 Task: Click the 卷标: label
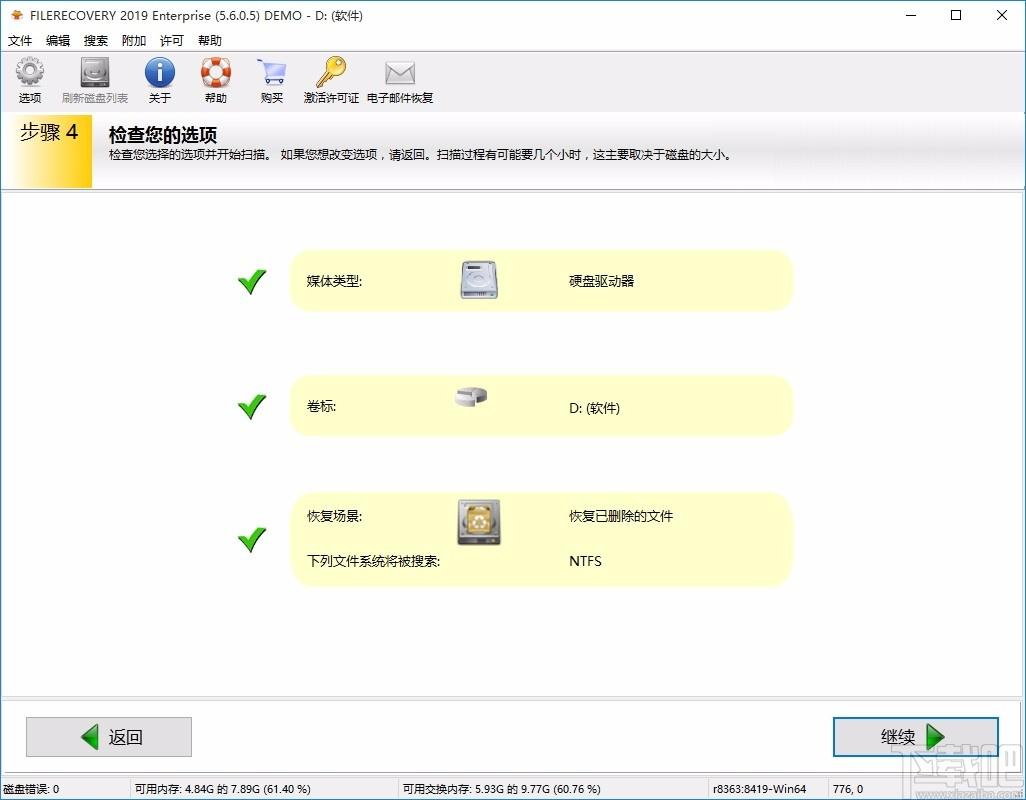coord(321,406)
